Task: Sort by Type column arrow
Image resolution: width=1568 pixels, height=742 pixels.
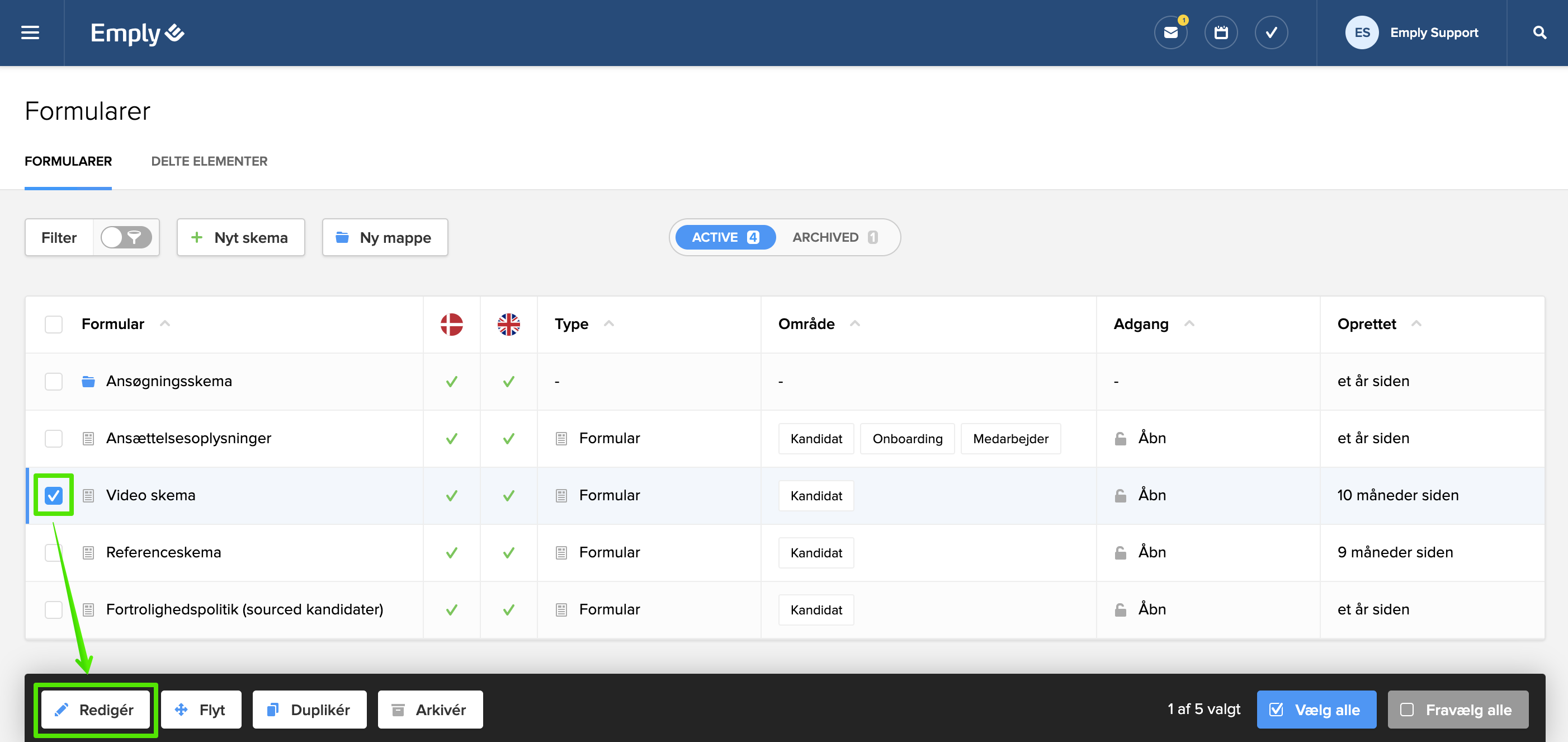Action: (609, 323)
